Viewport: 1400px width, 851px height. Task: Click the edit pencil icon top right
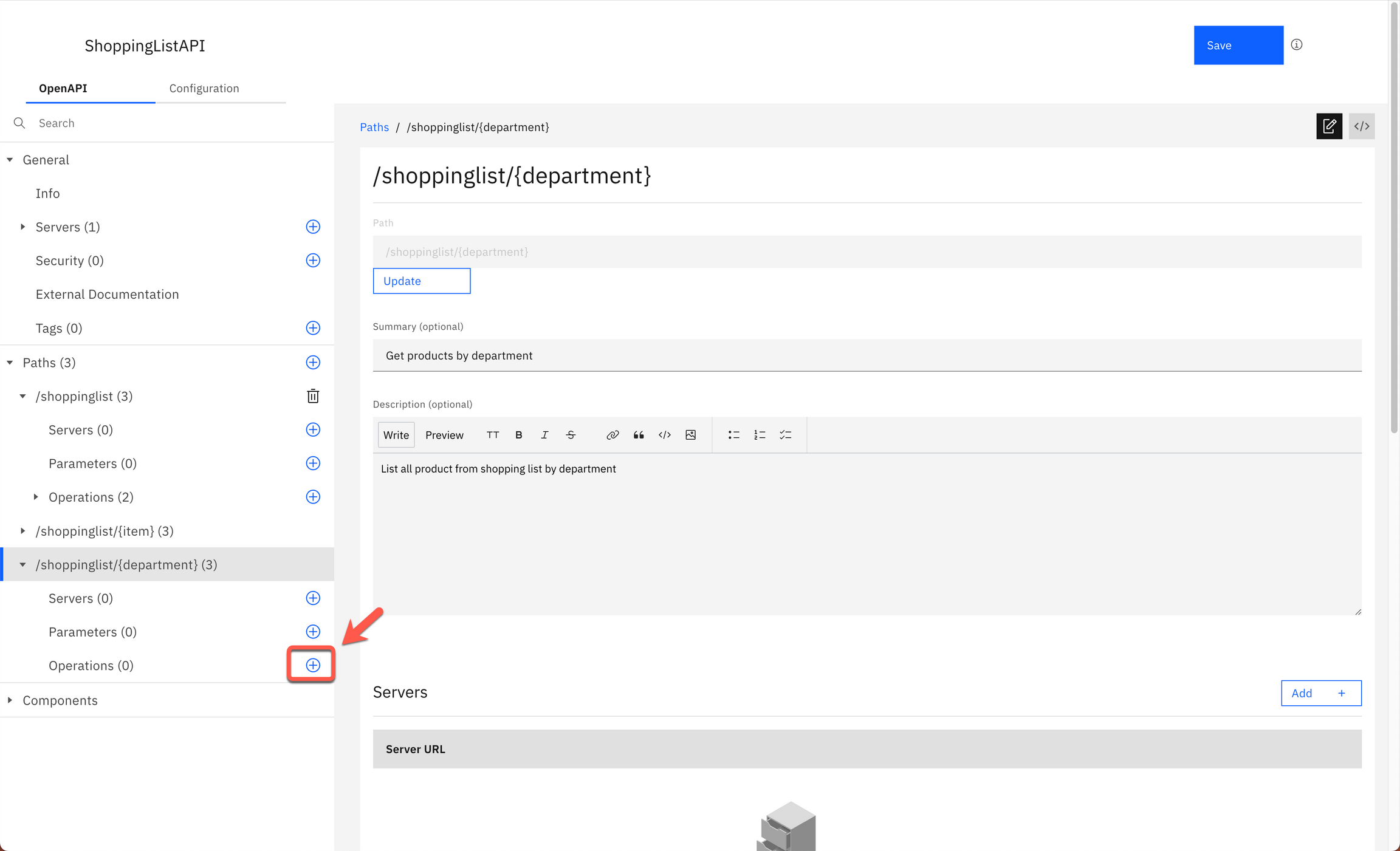pos(1330,126)
